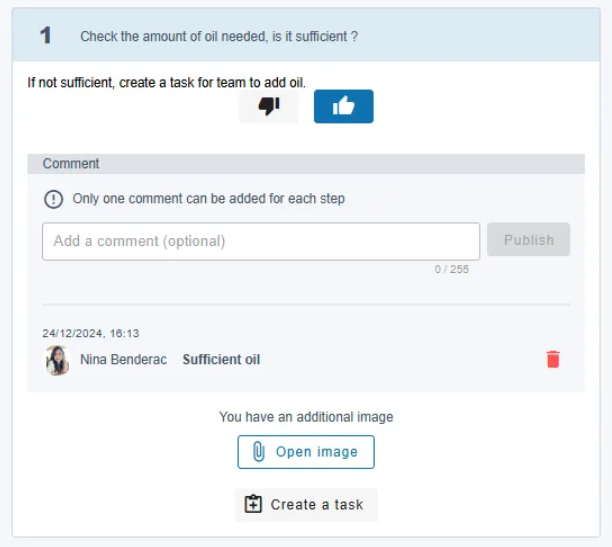Click the 'If not sufficient' instruction text
612x547 pixels.
167,83
